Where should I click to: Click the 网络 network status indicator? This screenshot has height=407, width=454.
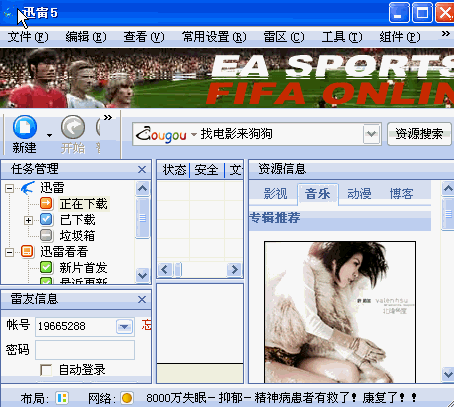click(x=127, y=398)
